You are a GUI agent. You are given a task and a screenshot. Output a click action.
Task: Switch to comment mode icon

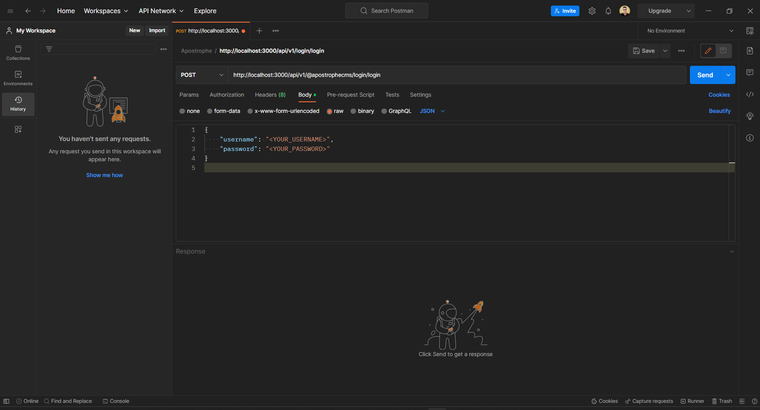pos(723,51)
